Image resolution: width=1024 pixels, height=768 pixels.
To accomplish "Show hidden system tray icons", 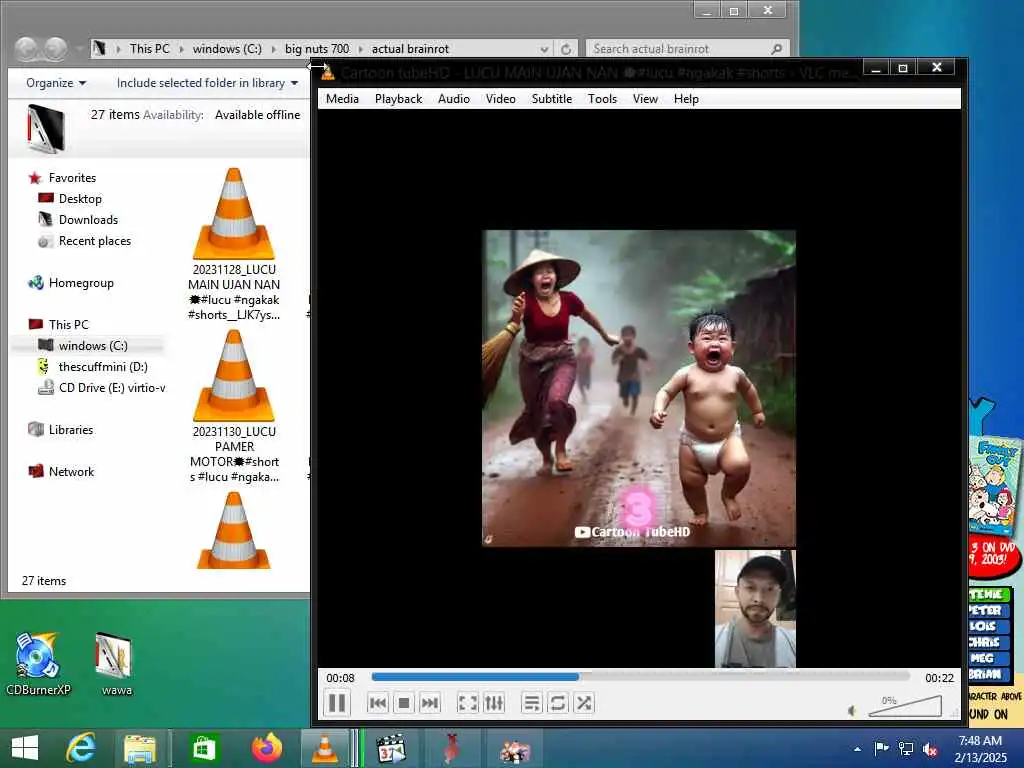I will [x=857, y=749].
